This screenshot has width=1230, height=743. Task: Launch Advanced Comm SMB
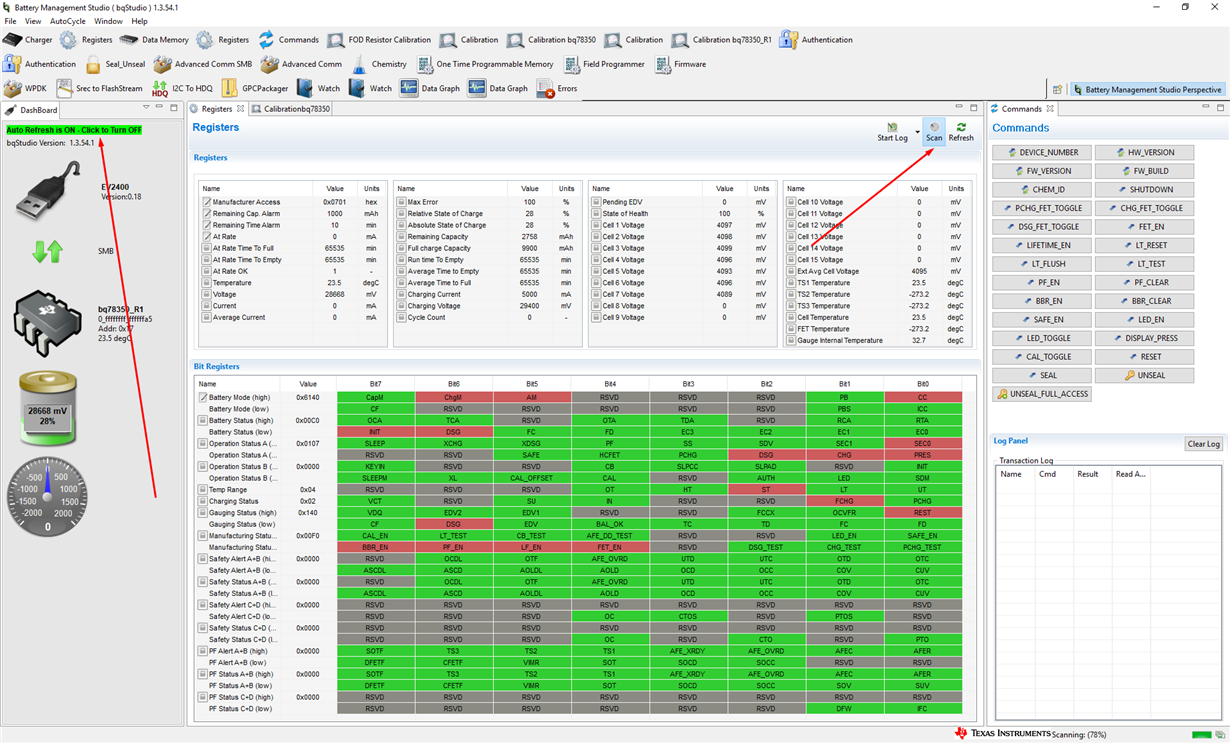coord(203,64)
